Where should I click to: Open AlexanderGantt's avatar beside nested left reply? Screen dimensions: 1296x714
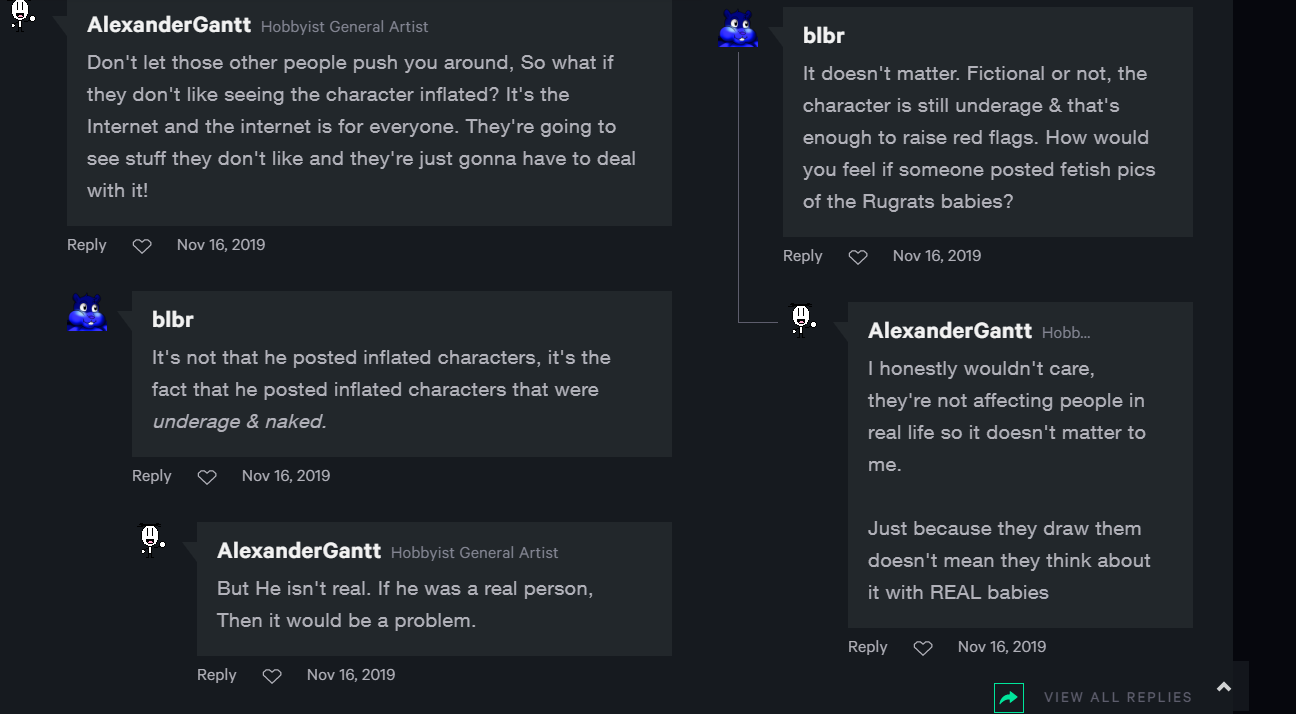(x=151, y=539)
